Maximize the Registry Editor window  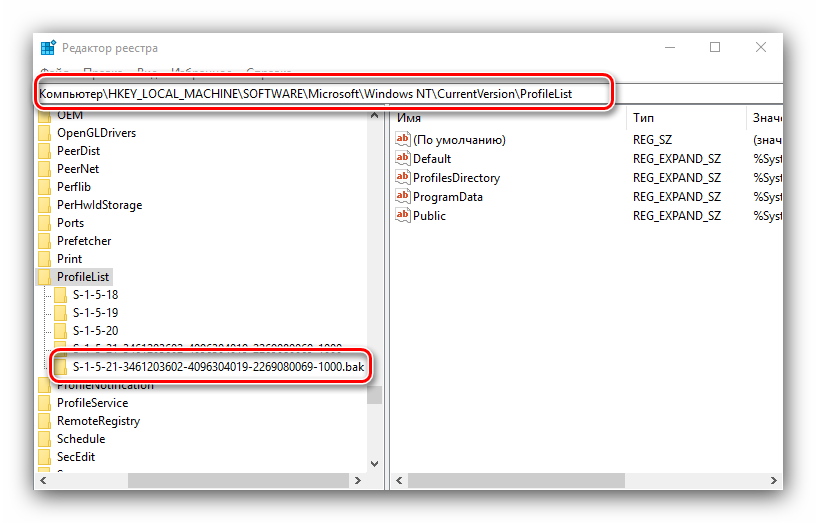(x=715, y=47)
